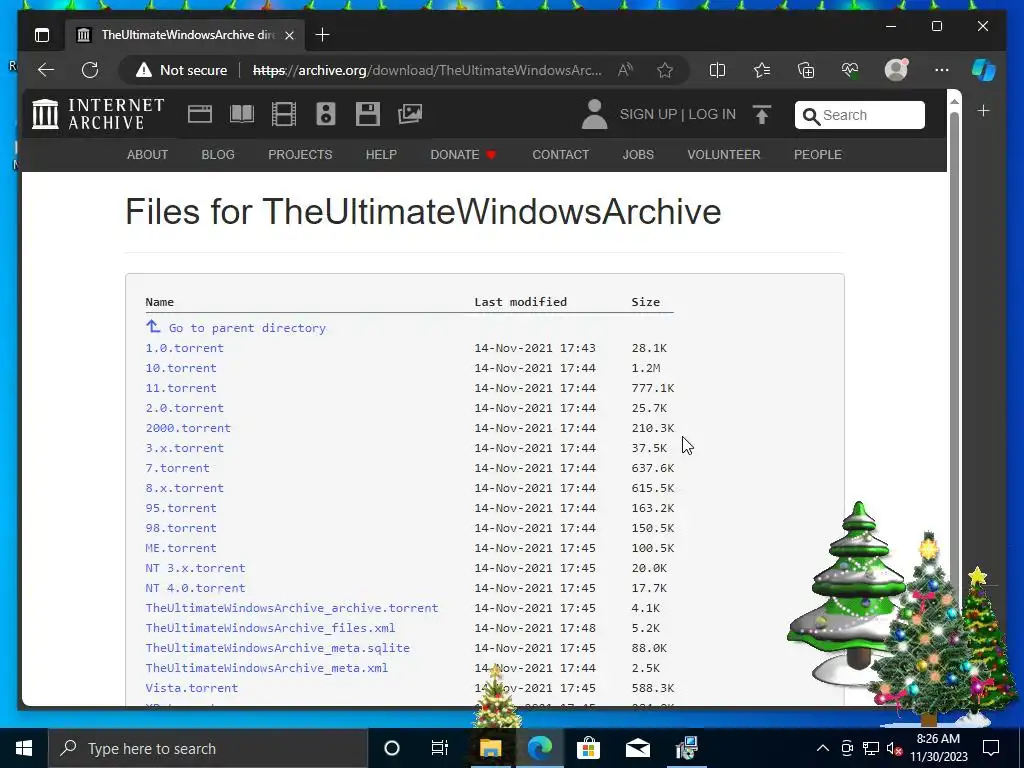Open TheUltimateWindowsArchive_files.xml link

[270, 628]
